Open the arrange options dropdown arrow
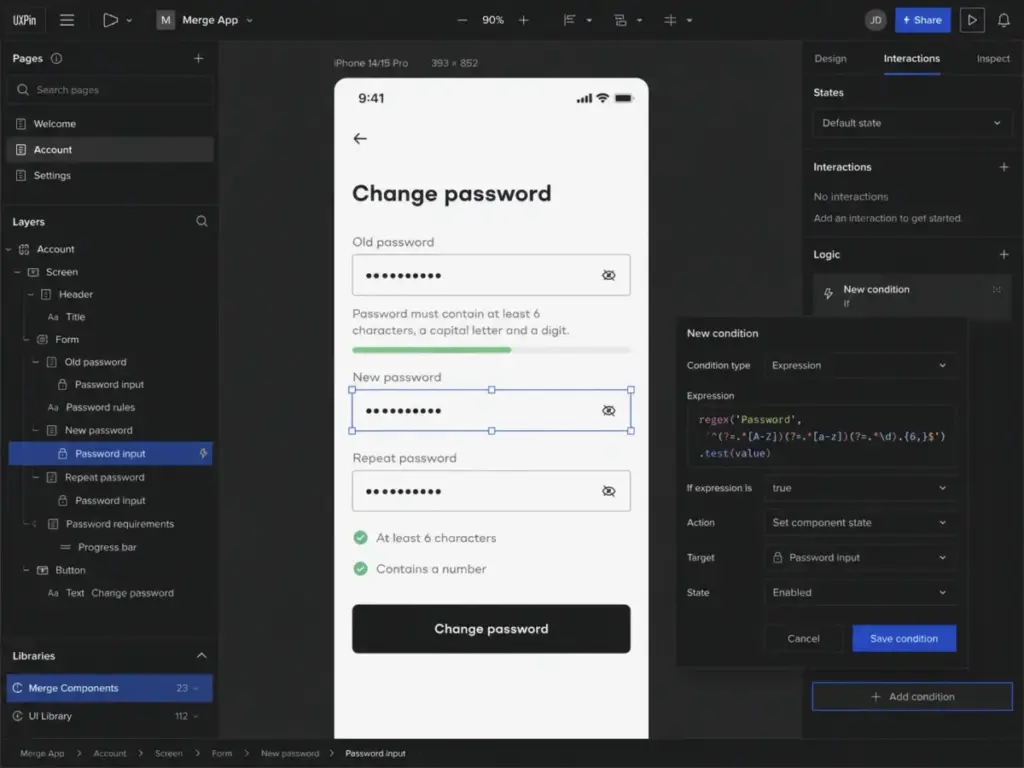The height and width of the screenshot is (768, 1024). (639, 20)
